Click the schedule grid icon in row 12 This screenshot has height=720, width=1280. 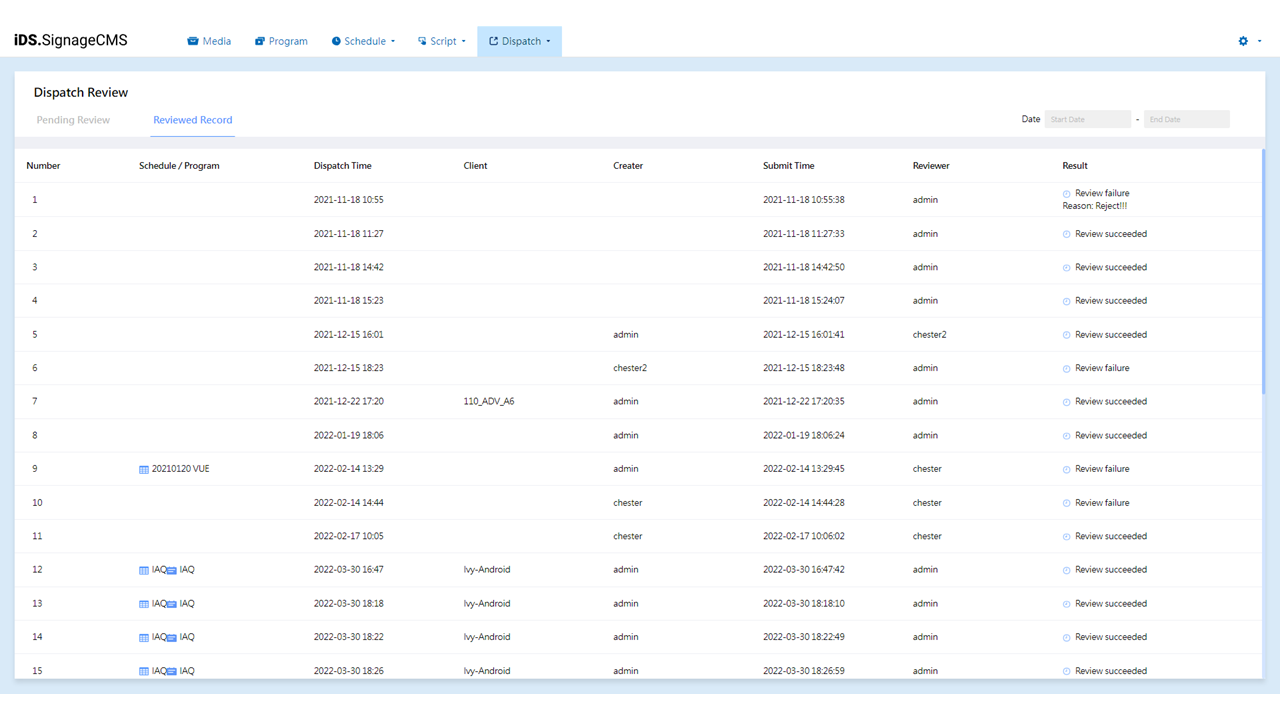pos(144,570)
